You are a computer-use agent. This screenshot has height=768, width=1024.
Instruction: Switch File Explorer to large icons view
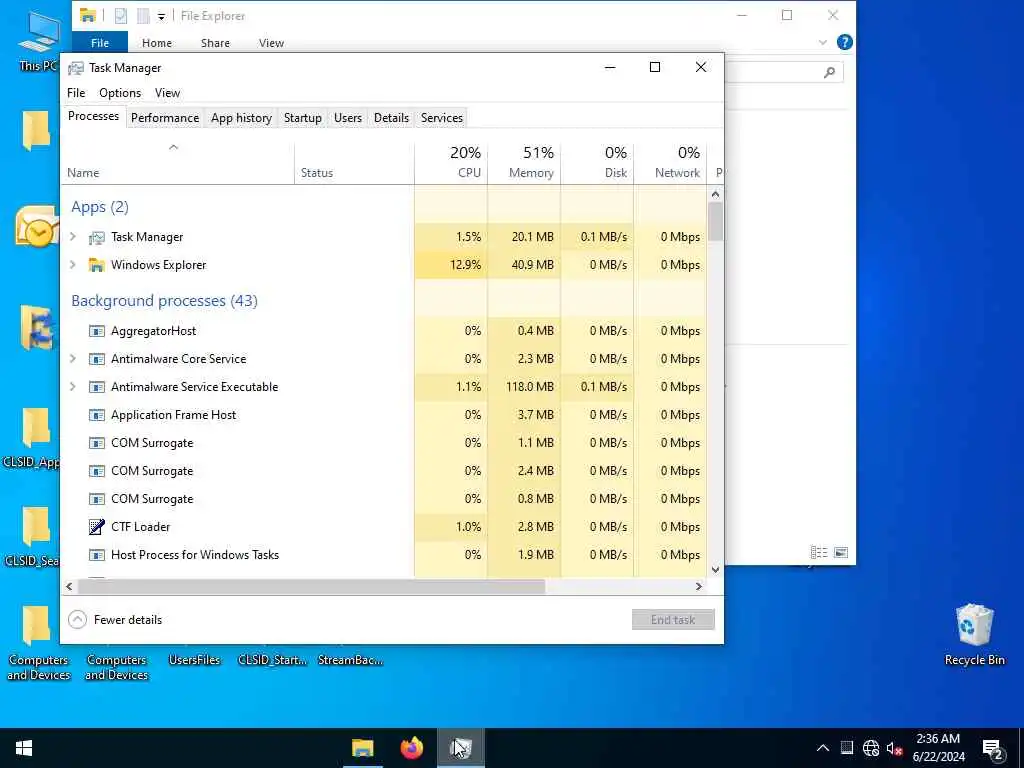[x=841, y=552]
